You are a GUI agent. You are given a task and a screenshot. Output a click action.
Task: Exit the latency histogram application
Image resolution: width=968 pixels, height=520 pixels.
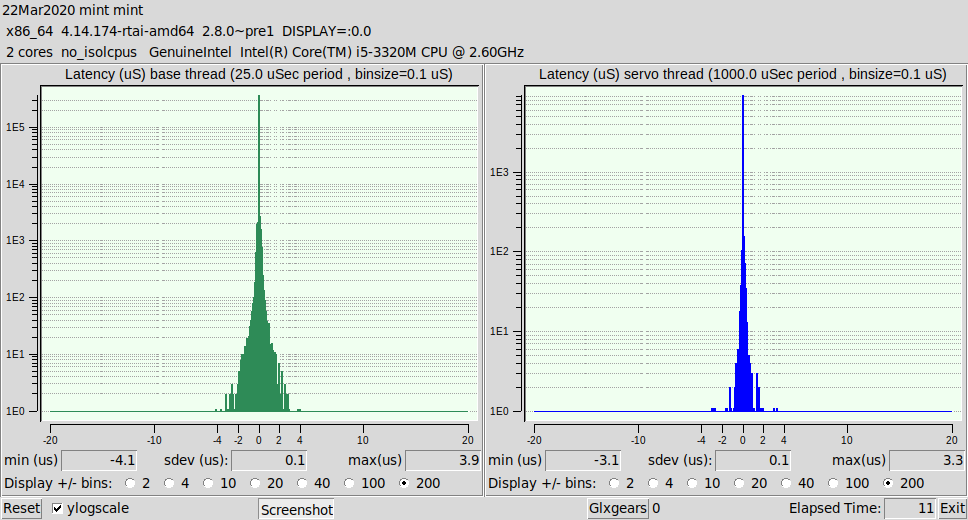[952, 508]
